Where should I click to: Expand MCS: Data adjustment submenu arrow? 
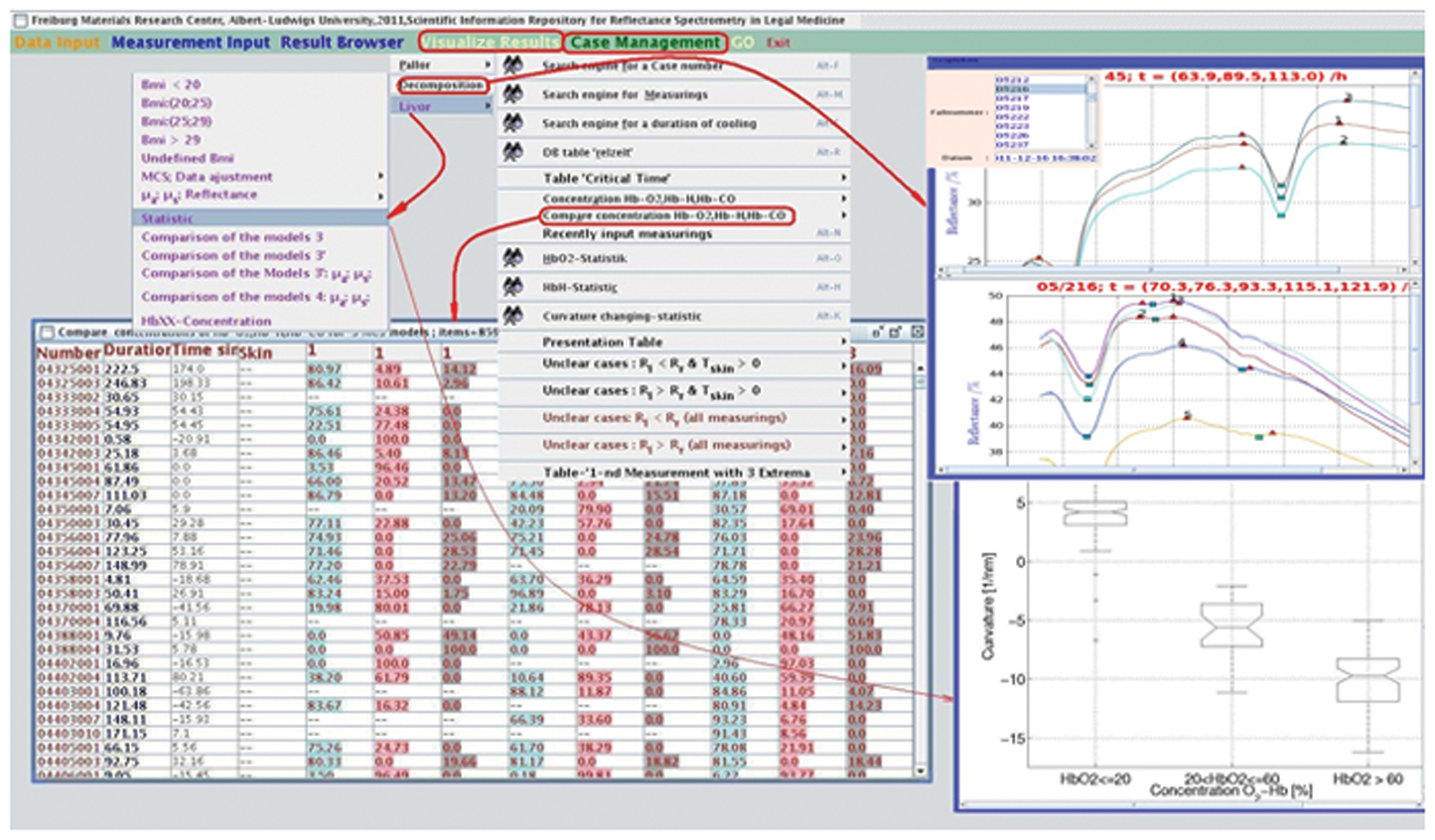[x=381, y=176]
